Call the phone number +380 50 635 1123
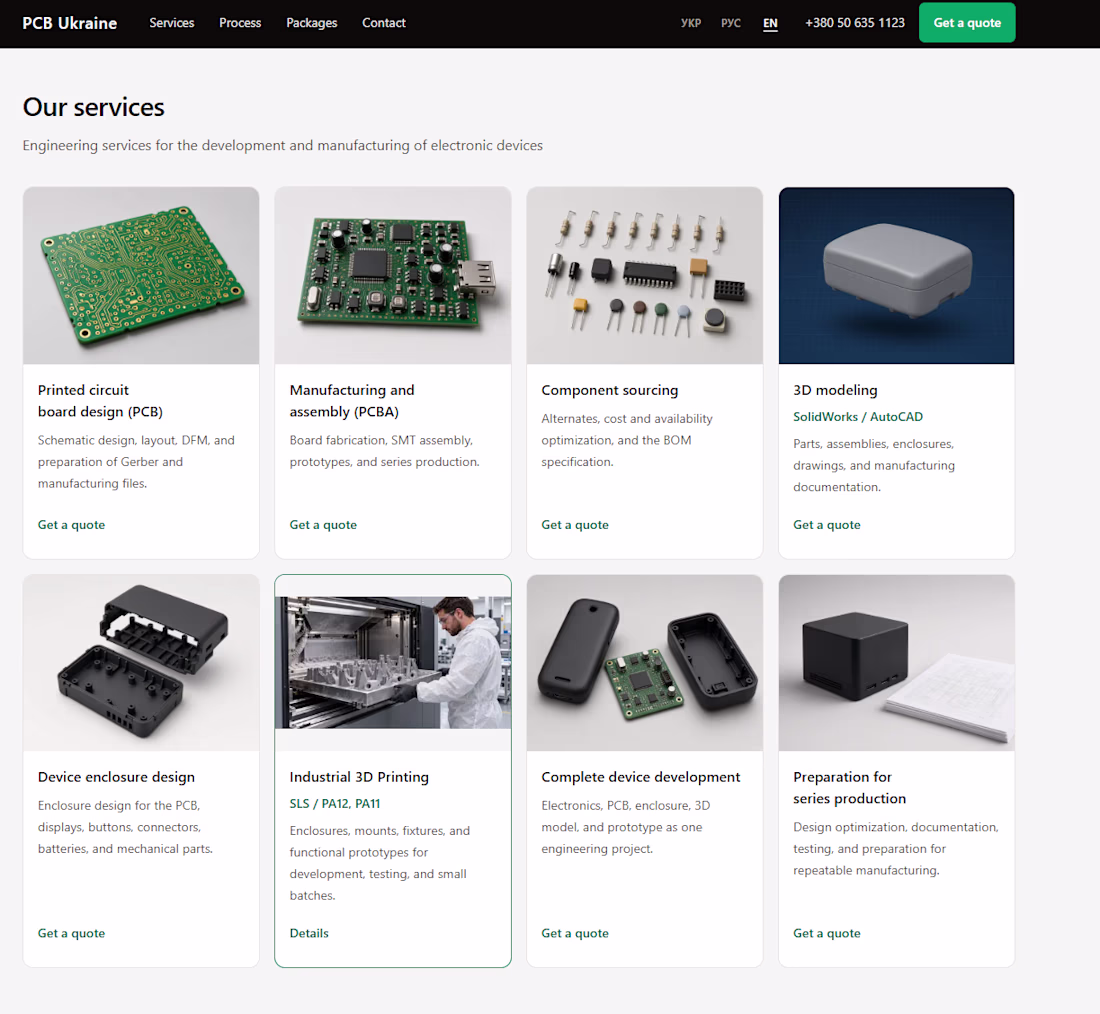Screen dimensions: 1100x1014 click(x=854, y=23)
